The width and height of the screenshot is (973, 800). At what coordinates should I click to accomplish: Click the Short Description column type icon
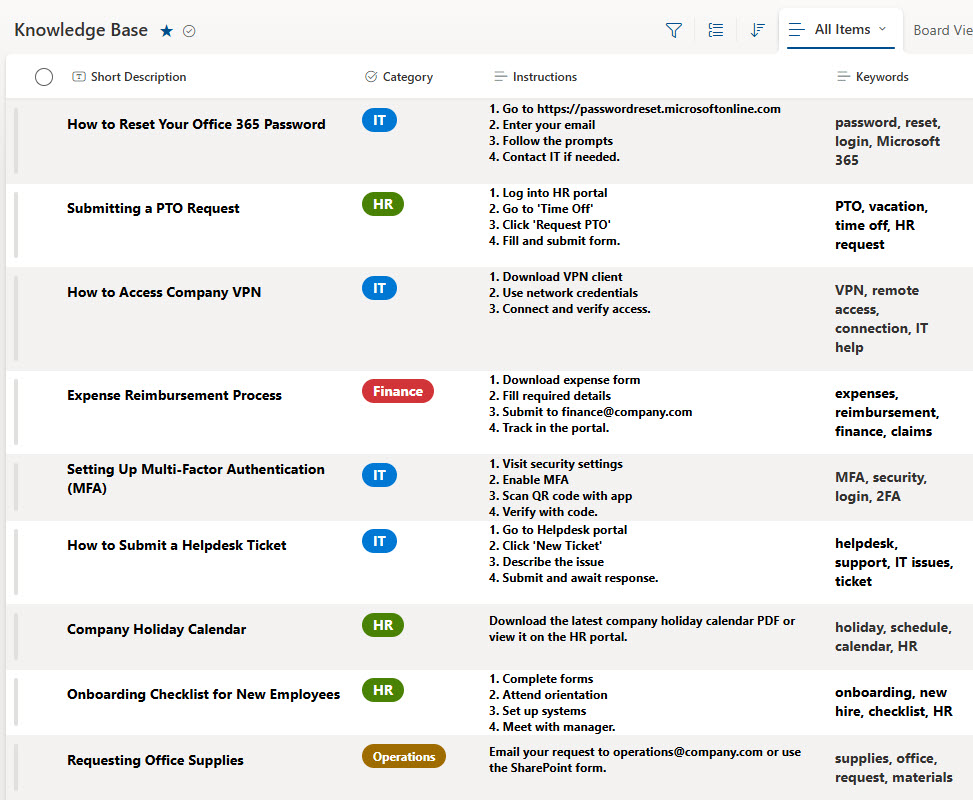(78, 76)
